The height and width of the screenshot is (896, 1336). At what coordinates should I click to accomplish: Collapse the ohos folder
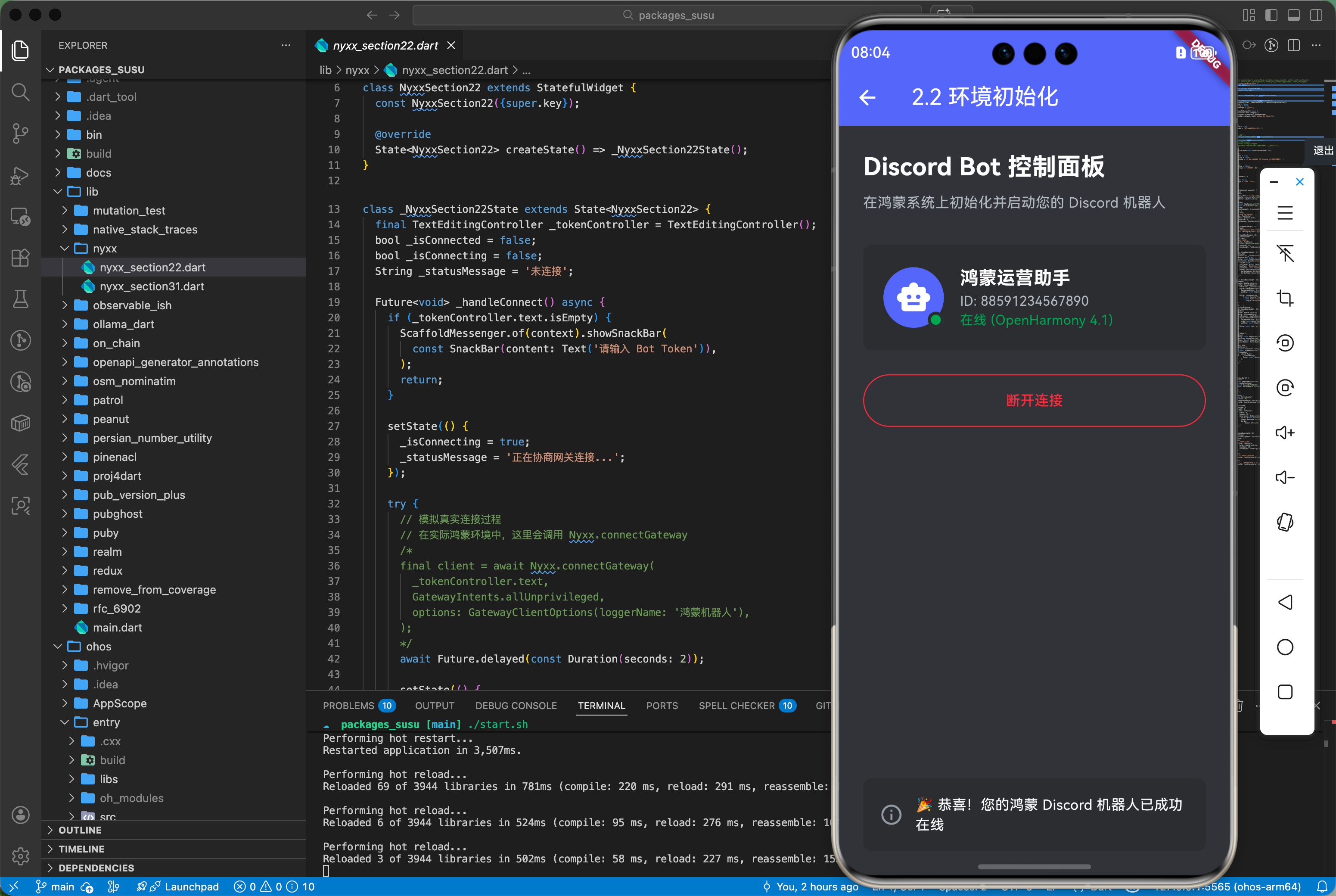[x=174, y=646]
